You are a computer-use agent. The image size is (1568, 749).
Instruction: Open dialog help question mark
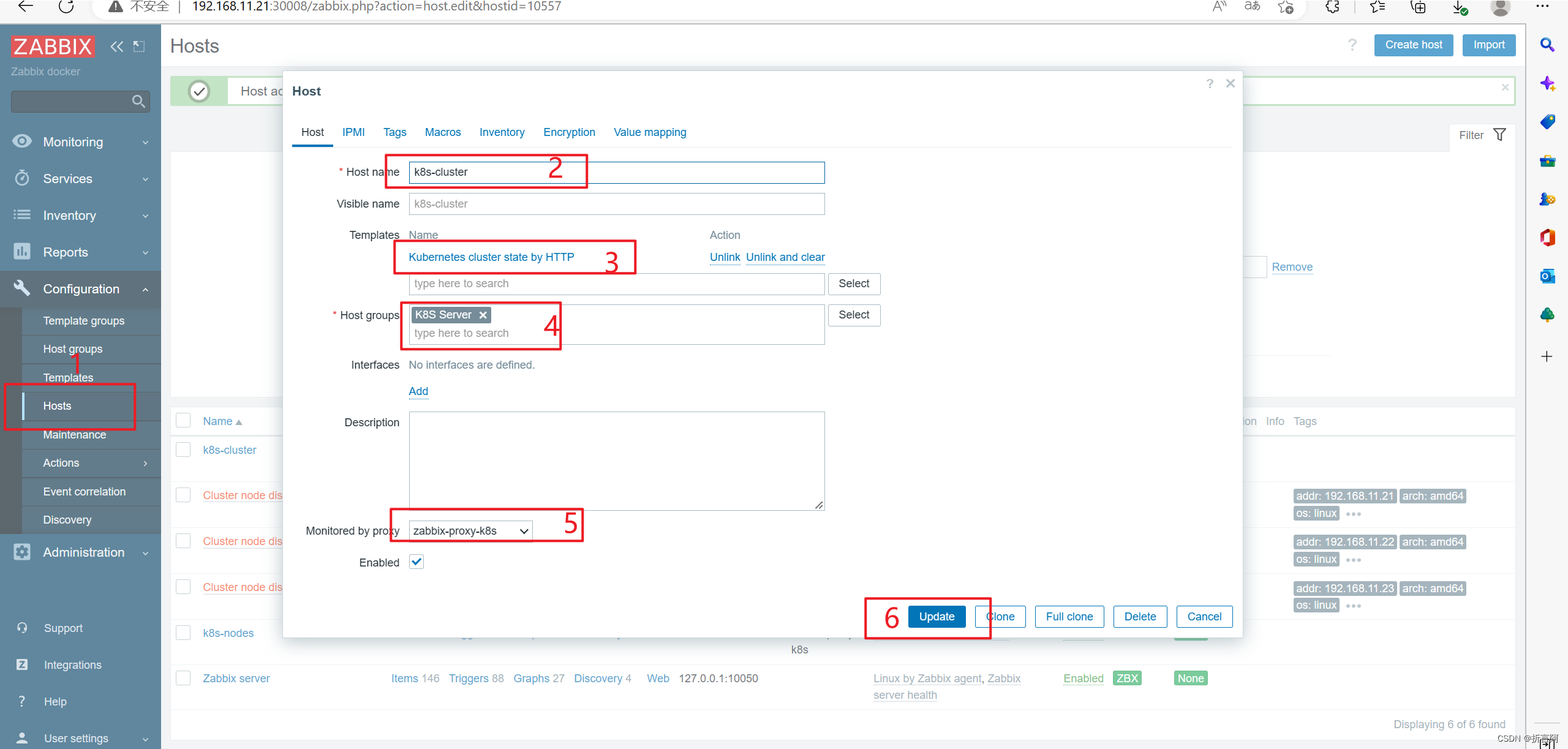(1210, 83)
